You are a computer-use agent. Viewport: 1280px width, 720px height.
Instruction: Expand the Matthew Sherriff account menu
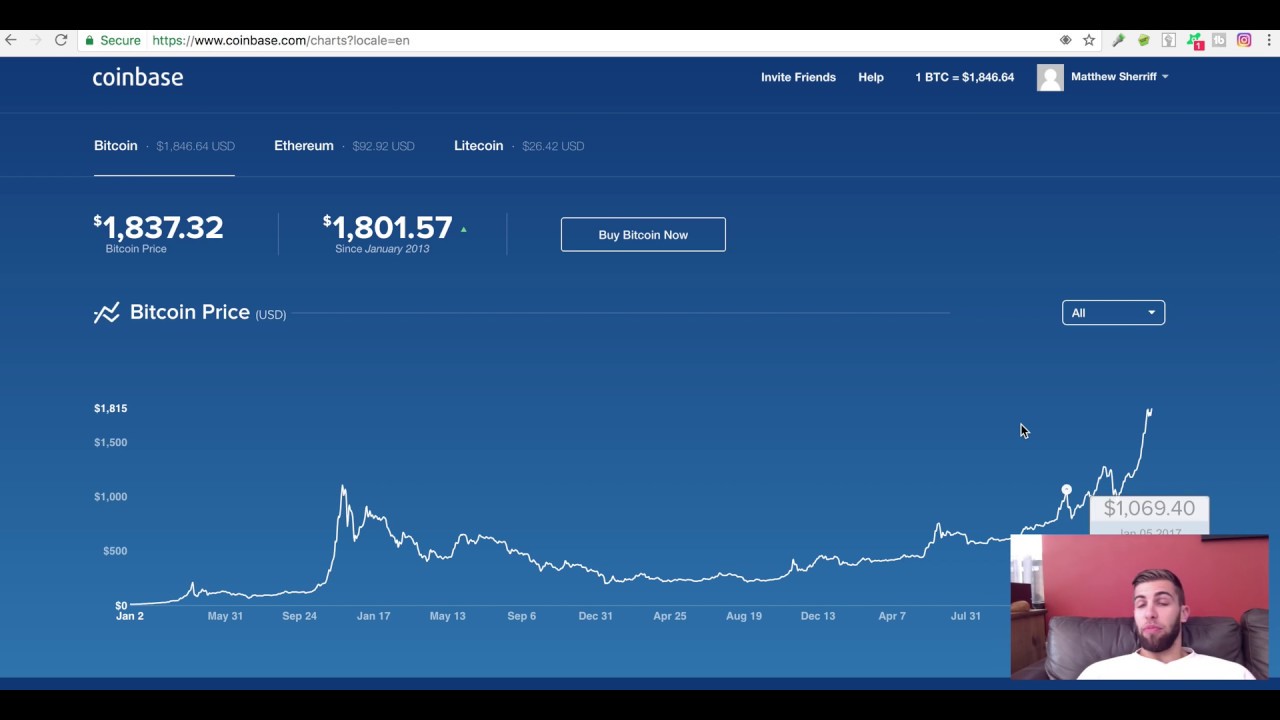click(x=1119, y=76)
